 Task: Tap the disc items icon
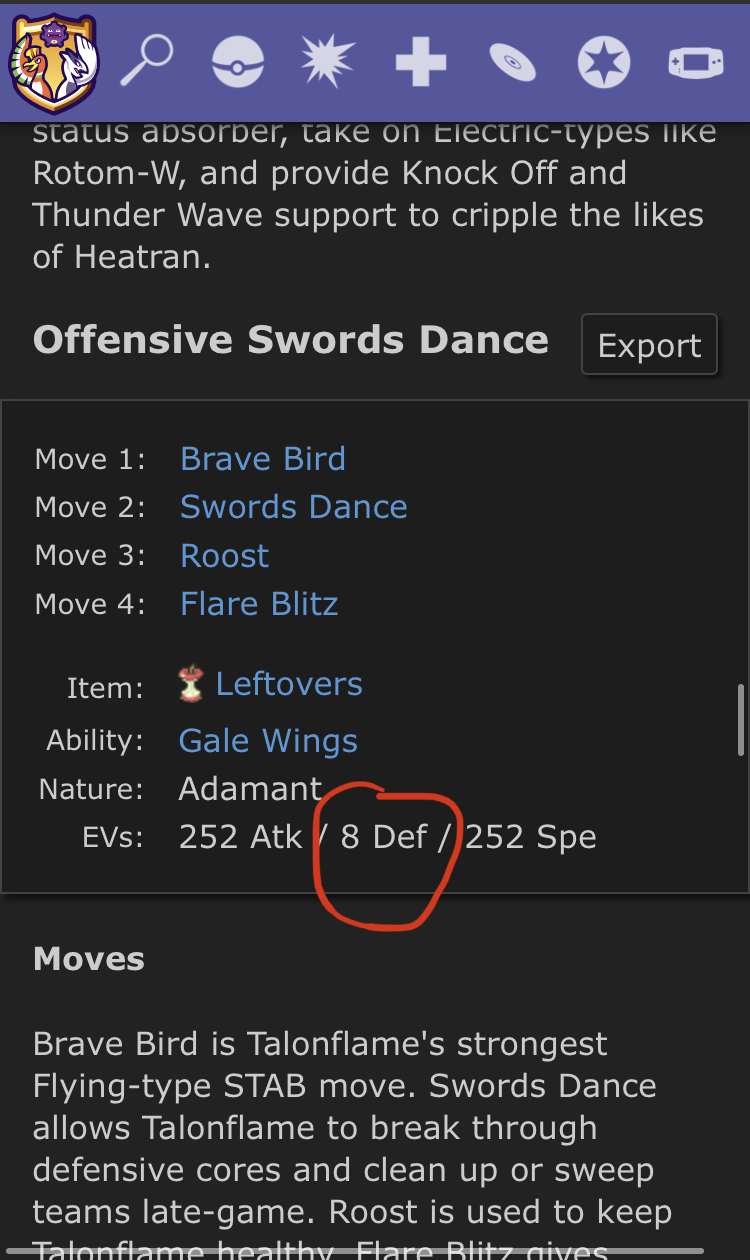tap(512, 63)
